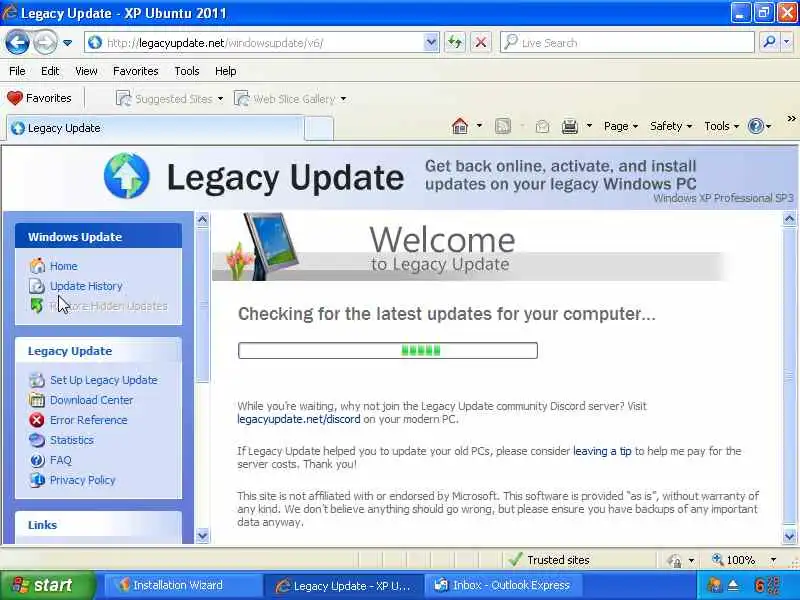Click the magnifier search button
The width and height of the screenshot is (800, 600).
[768, 42]
